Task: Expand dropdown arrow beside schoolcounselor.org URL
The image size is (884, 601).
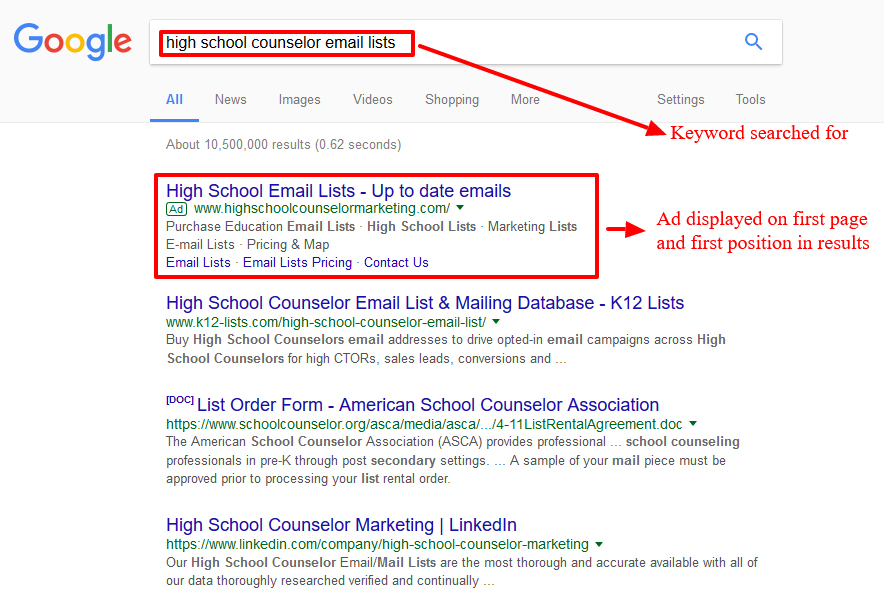Action: click(693, 424)
